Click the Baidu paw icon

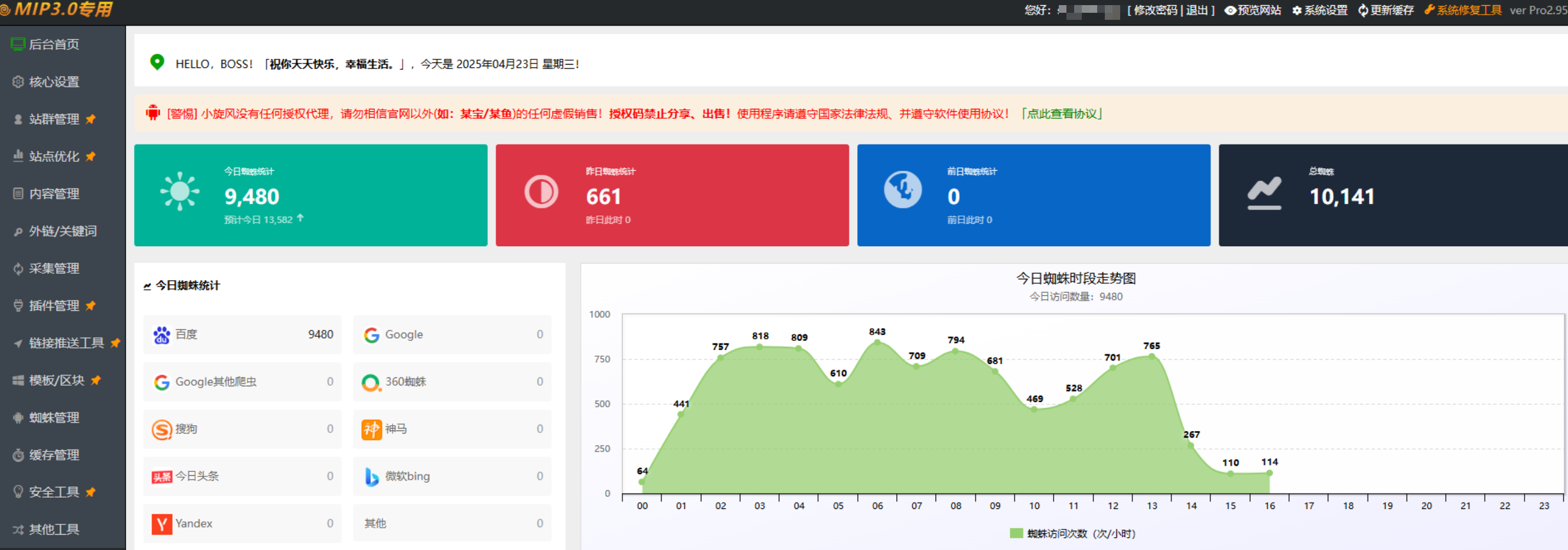[162, 334]
